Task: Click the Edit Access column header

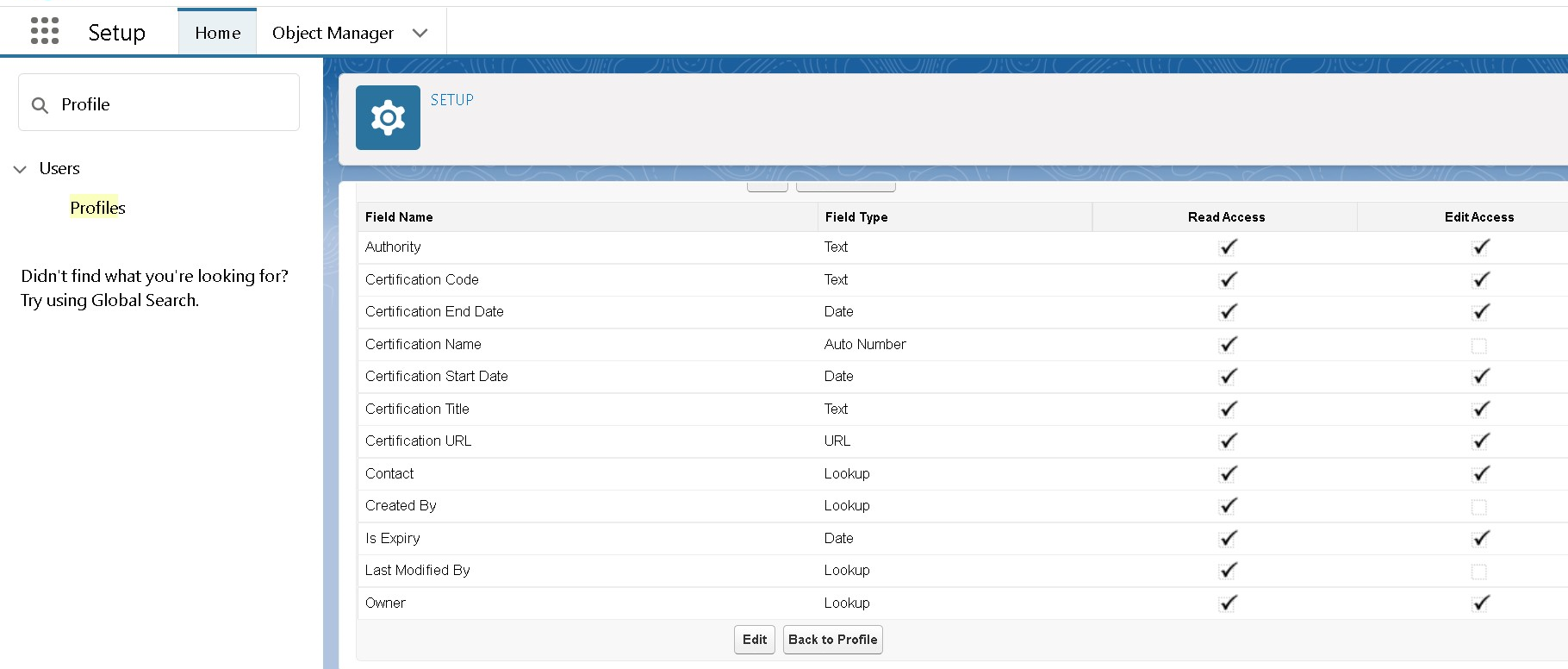Action: point(1479,217)
